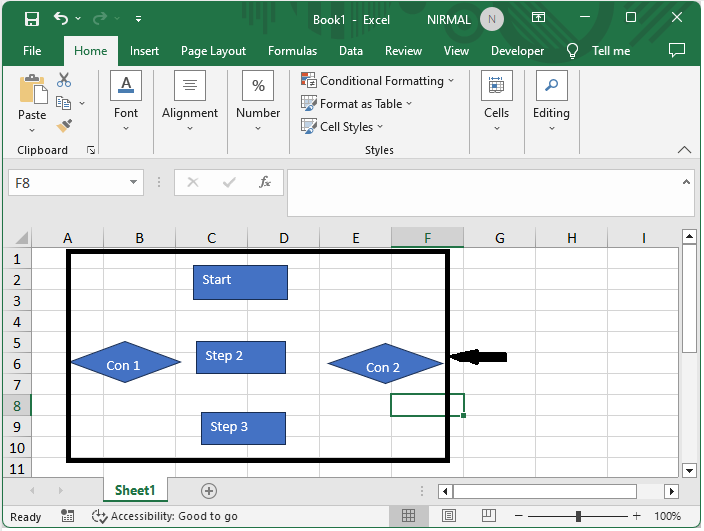The height and width of the screenshot is (531, 704).
Task: Open Ribbon Display Options
Action: (538, 18)
